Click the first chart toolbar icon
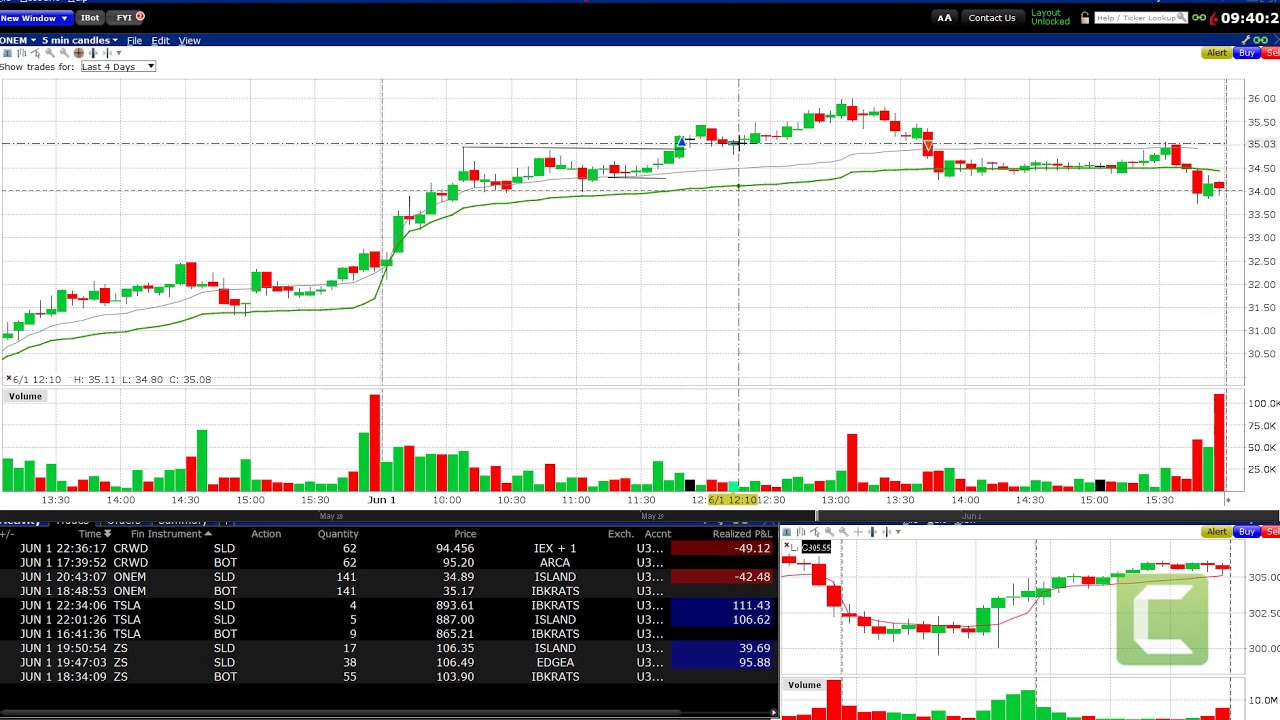 [7, 53]
